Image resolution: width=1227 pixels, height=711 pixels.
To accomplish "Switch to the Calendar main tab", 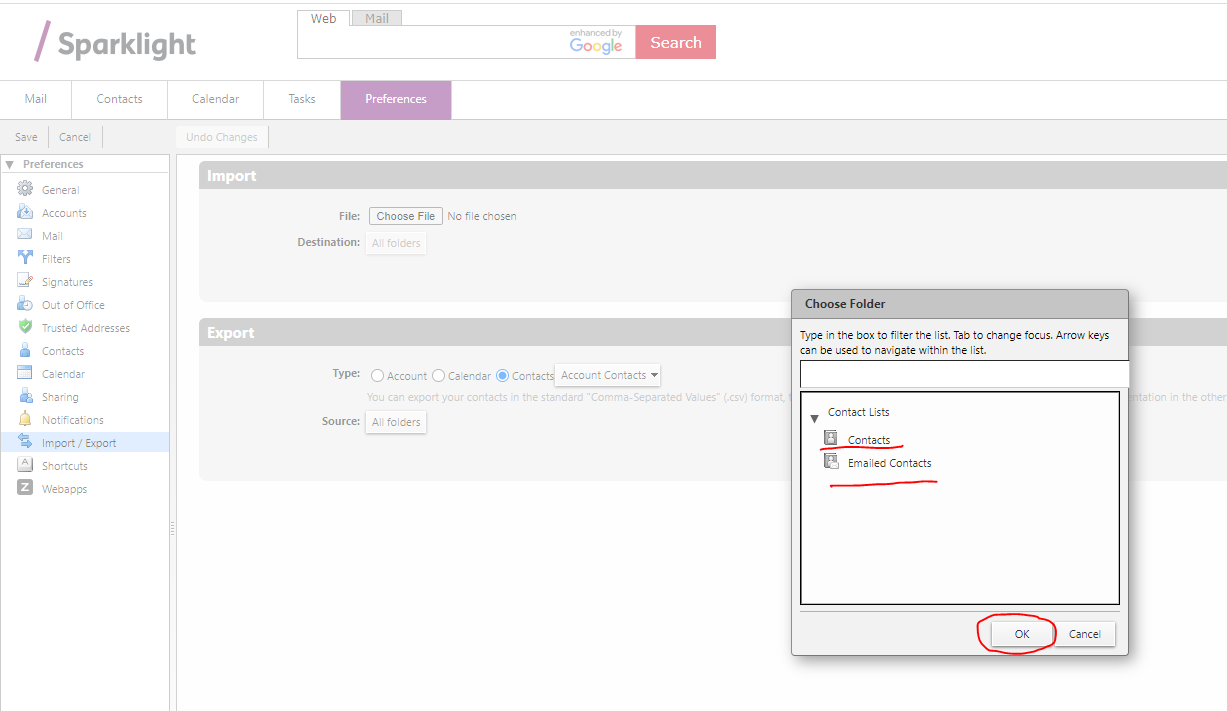I will 215,99.
